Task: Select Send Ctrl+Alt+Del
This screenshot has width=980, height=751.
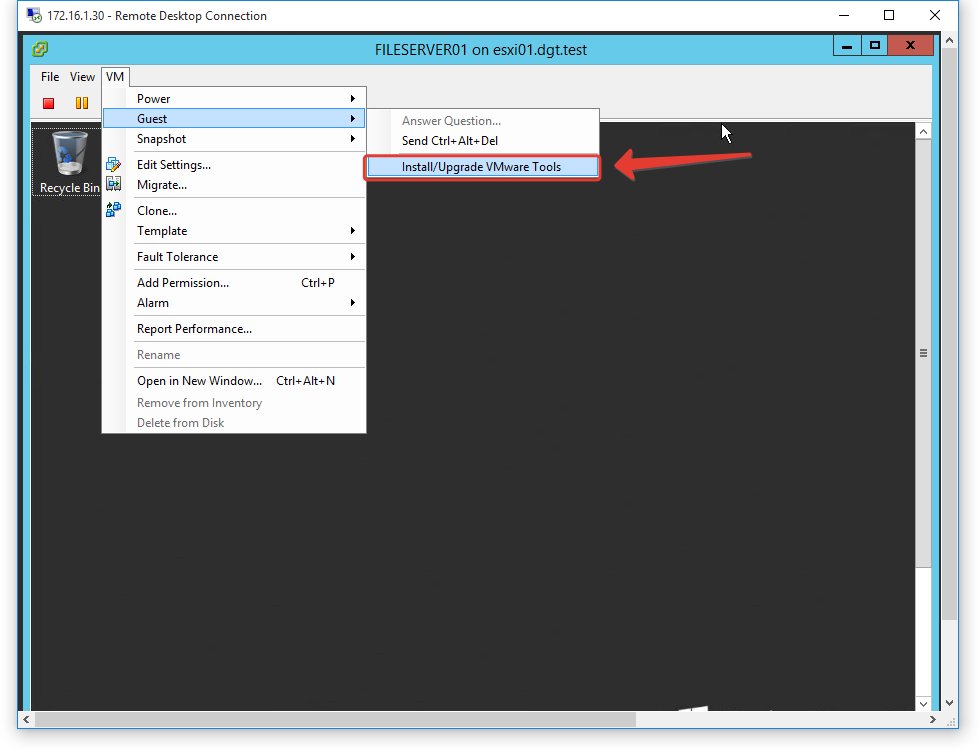Action: (482, 141)
